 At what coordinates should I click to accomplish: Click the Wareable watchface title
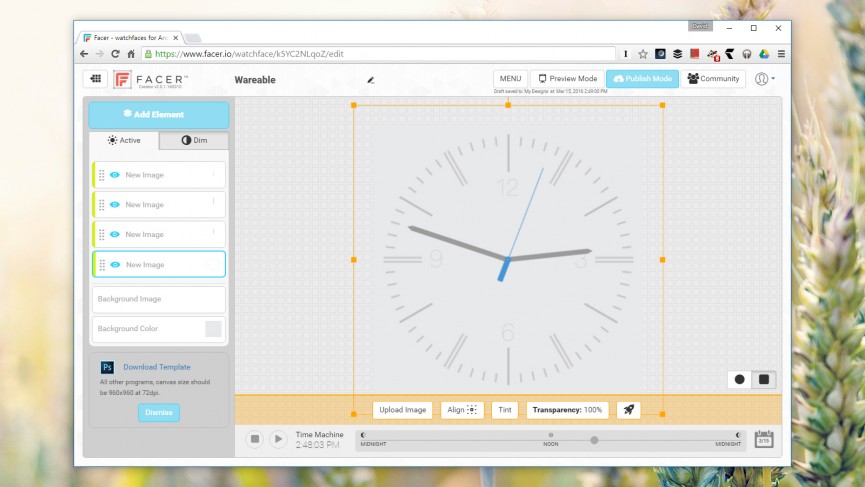(x=255, y=80)
